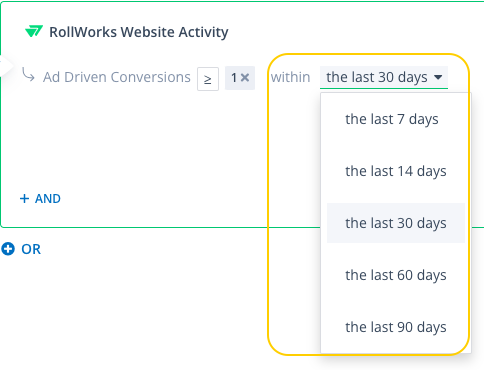484x370 pixels.
Task: Click the RollWorks Website Activity heading
Action: click(139, 32)
